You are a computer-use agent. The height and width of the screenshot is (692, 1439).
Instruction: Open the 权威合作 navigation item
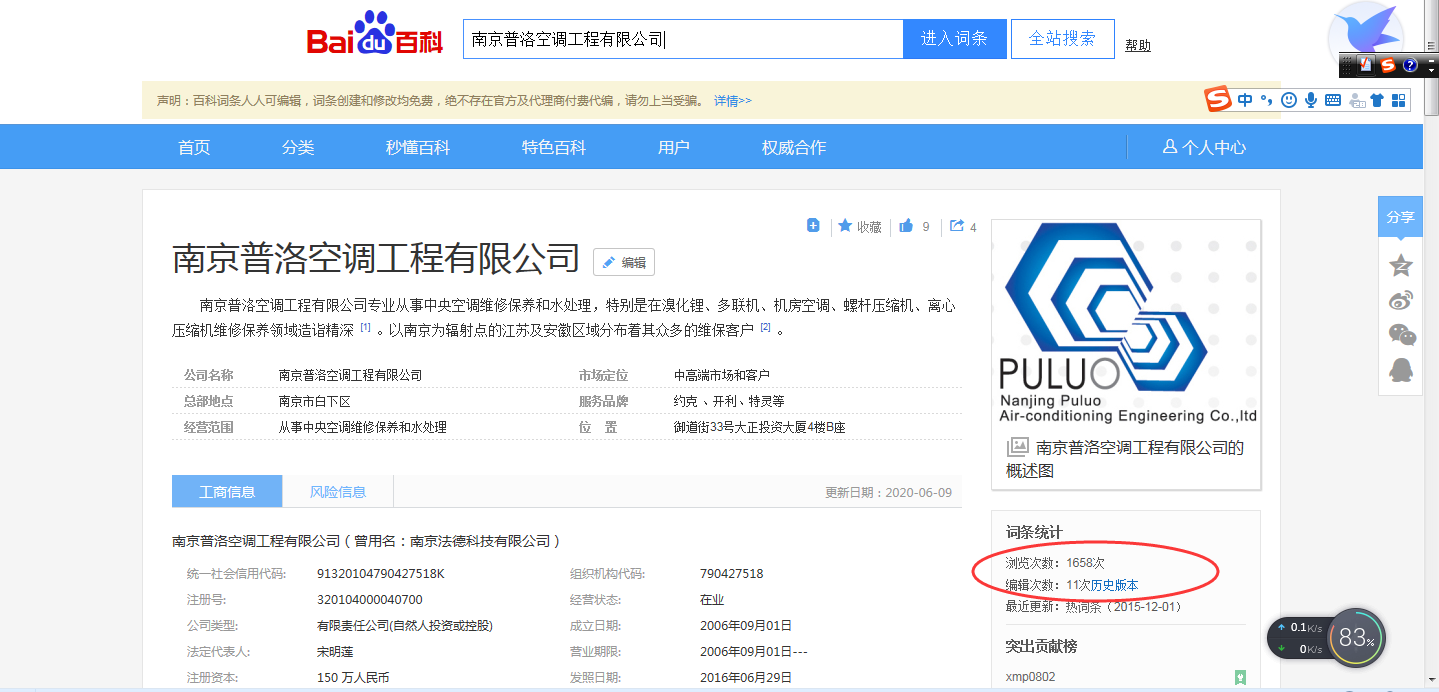[794, 147]
